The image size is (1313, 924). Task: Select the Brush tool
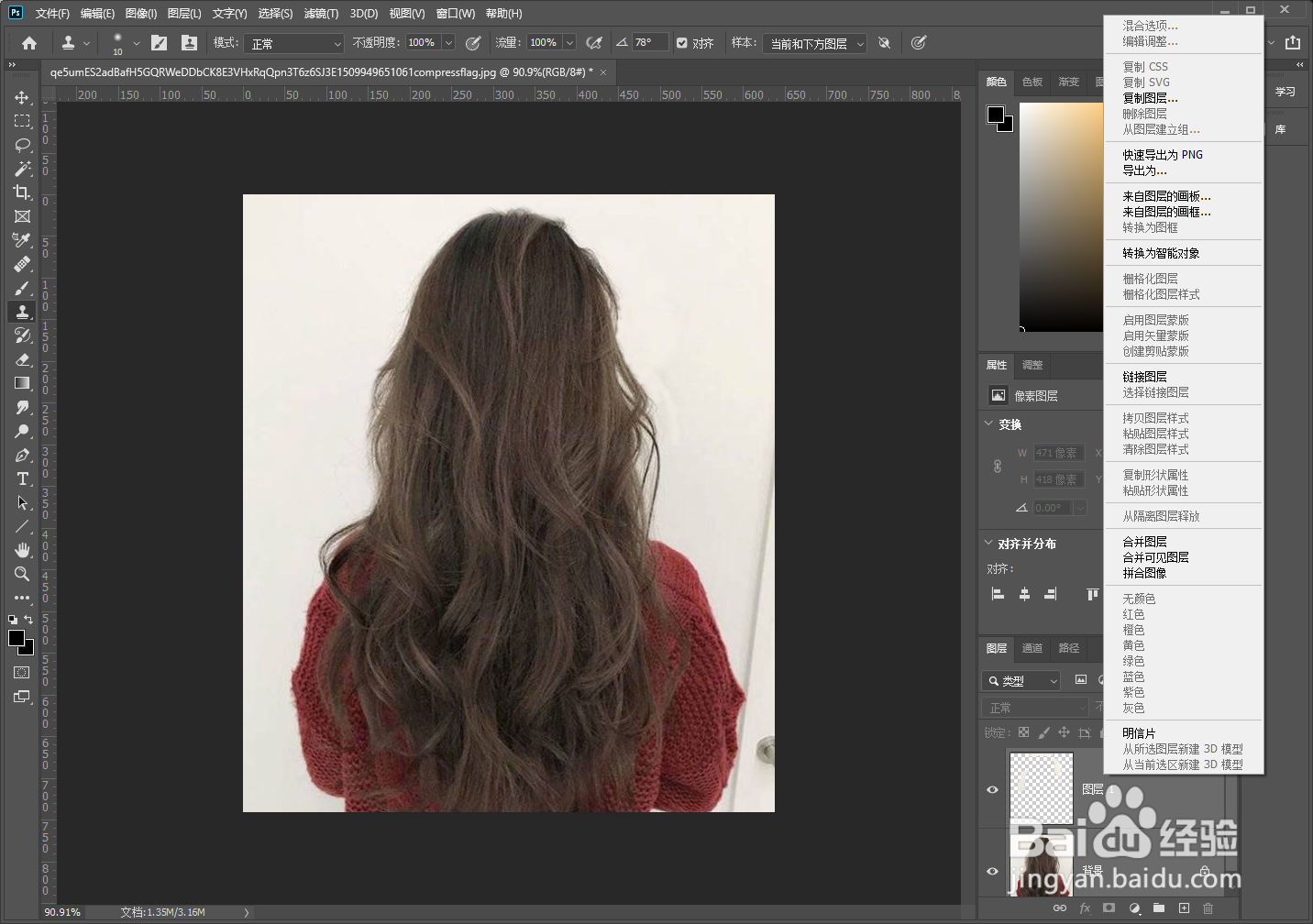pyautogui.click(x=22, y=288)
